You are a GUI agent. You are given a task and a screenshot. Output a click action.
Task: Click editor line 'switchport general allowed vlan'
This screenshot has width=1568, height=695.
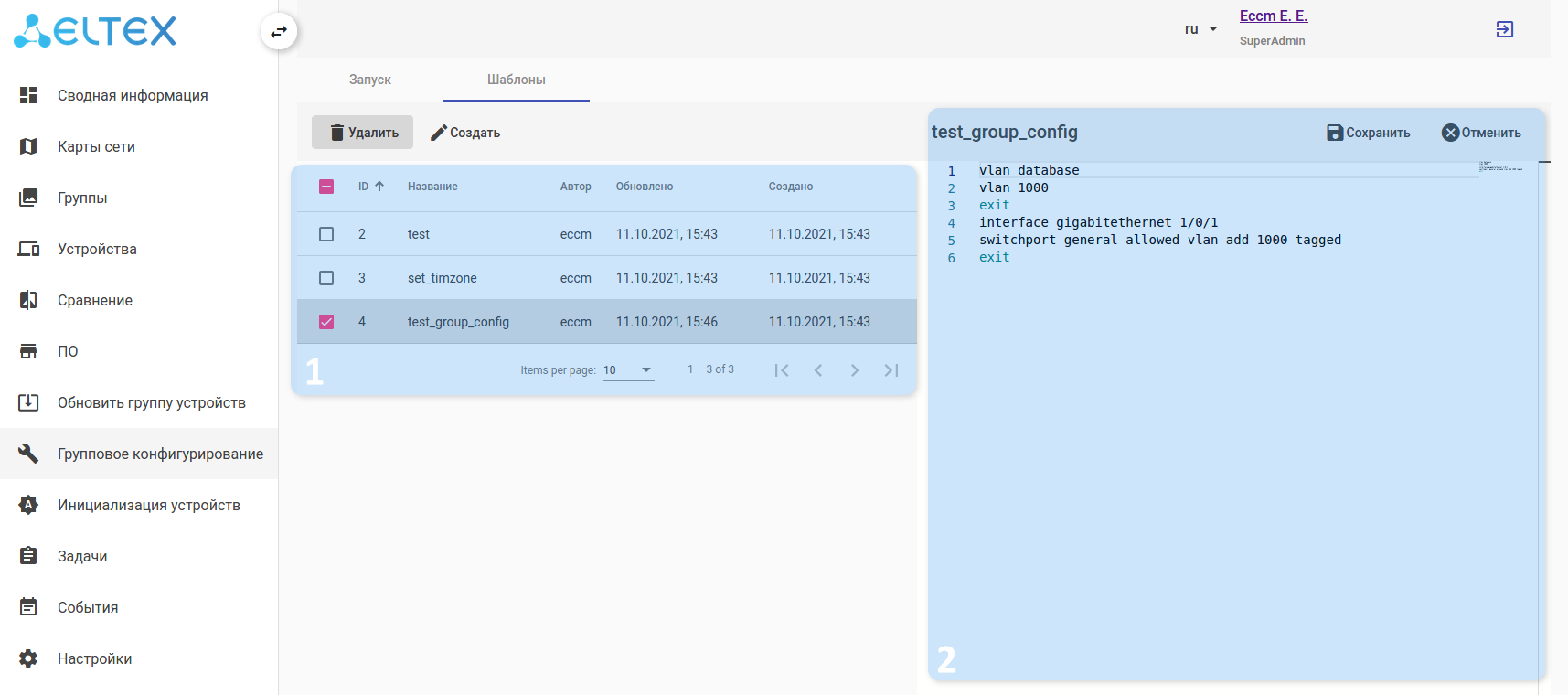[1160, 240]
